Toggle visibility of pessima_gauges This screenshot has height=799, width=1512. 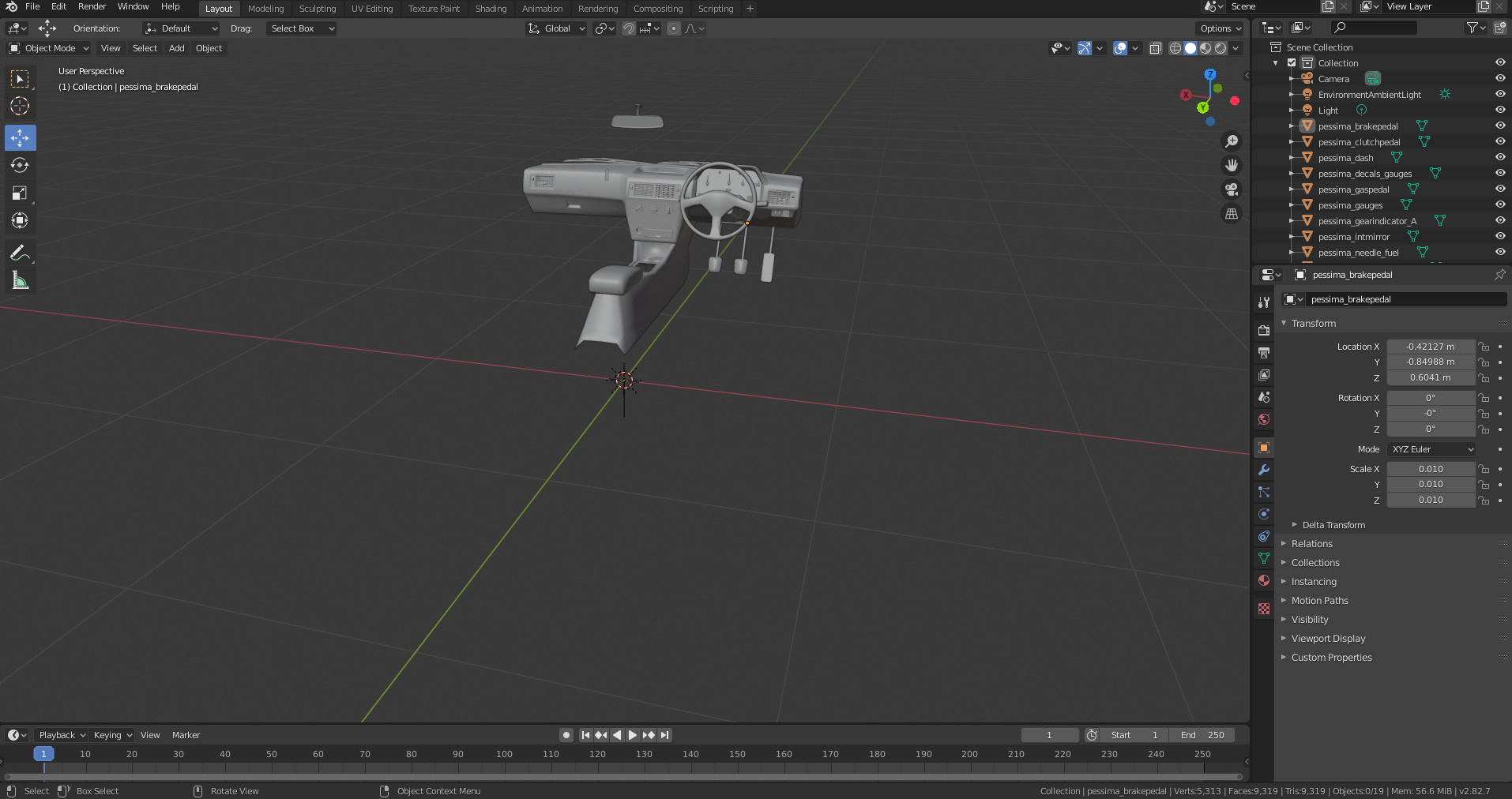pyautogui.click(x=1499, y=204)
